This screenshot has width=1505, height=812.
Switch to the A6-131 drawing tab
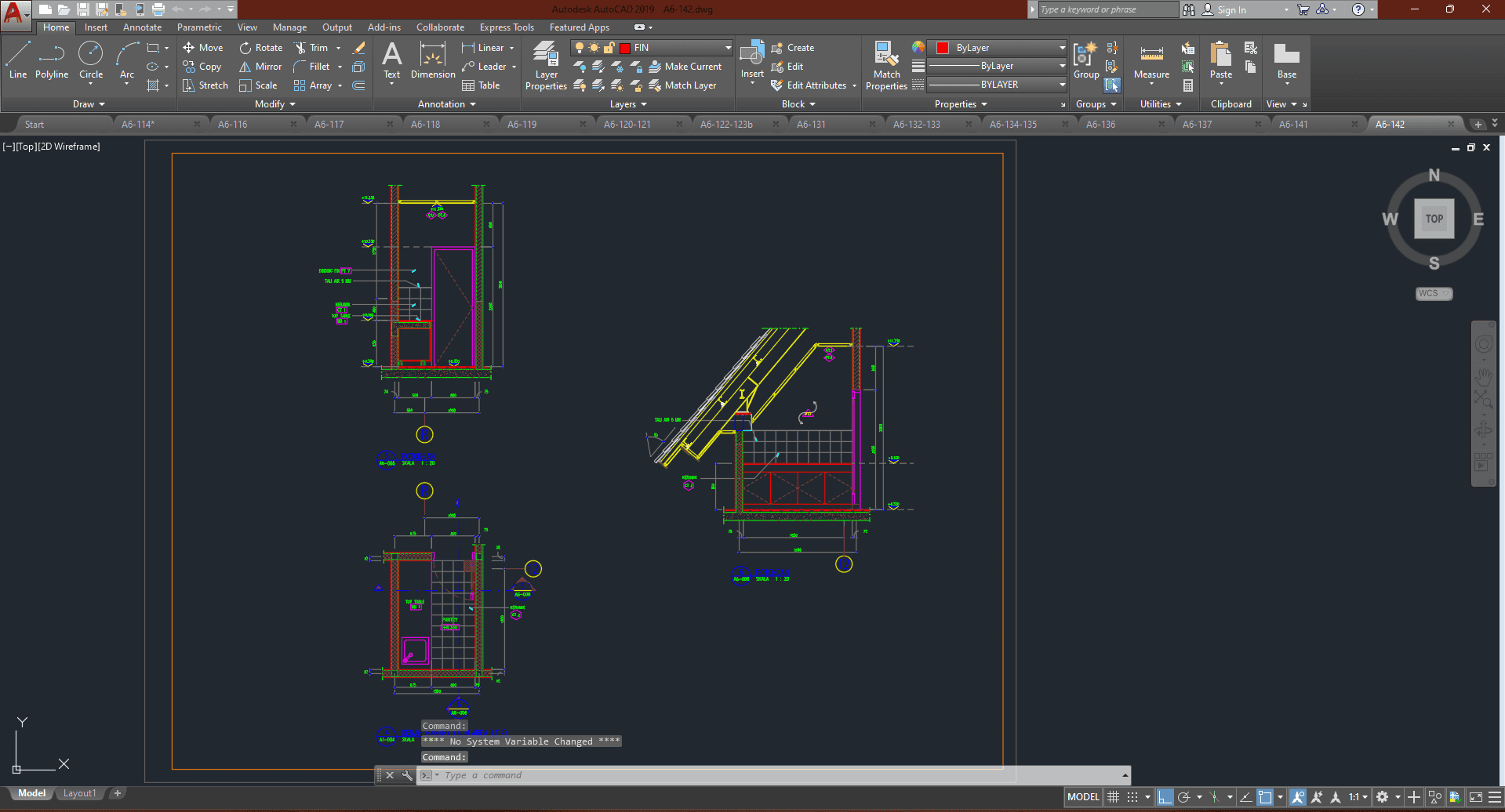pyautogui.click(x=811, y=125)
